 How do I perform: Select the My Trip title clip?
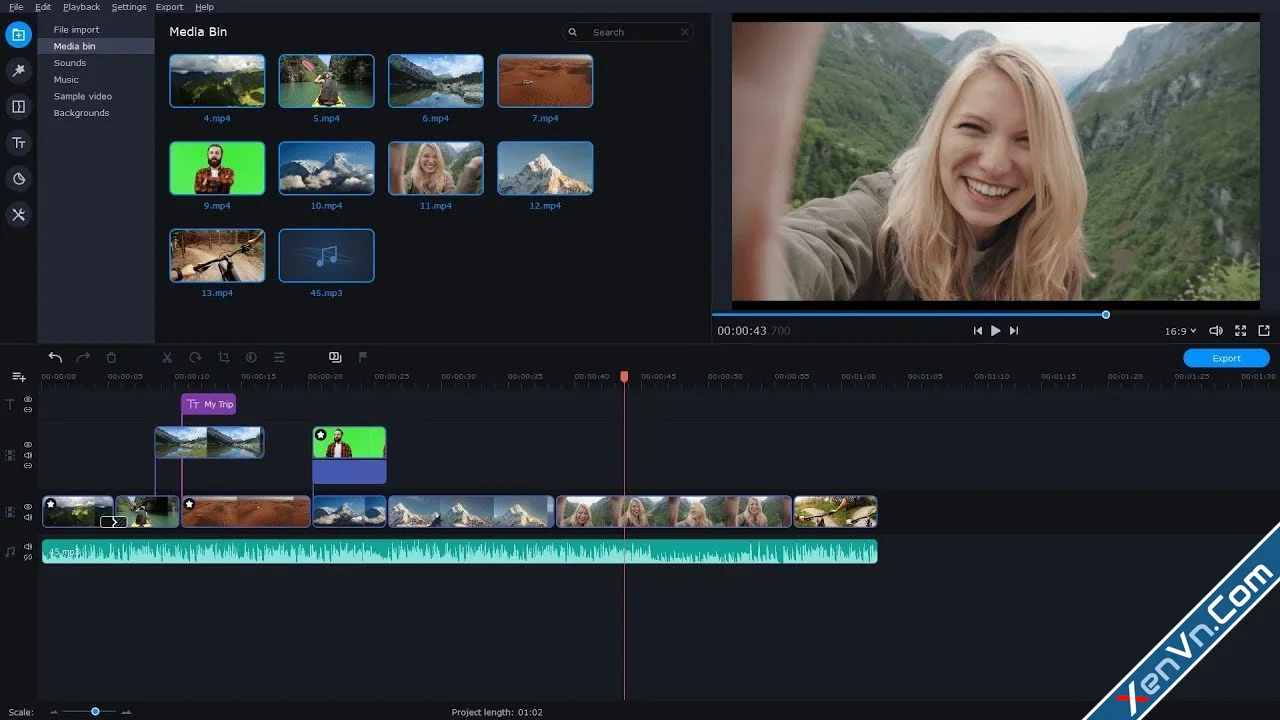point(208,404)
